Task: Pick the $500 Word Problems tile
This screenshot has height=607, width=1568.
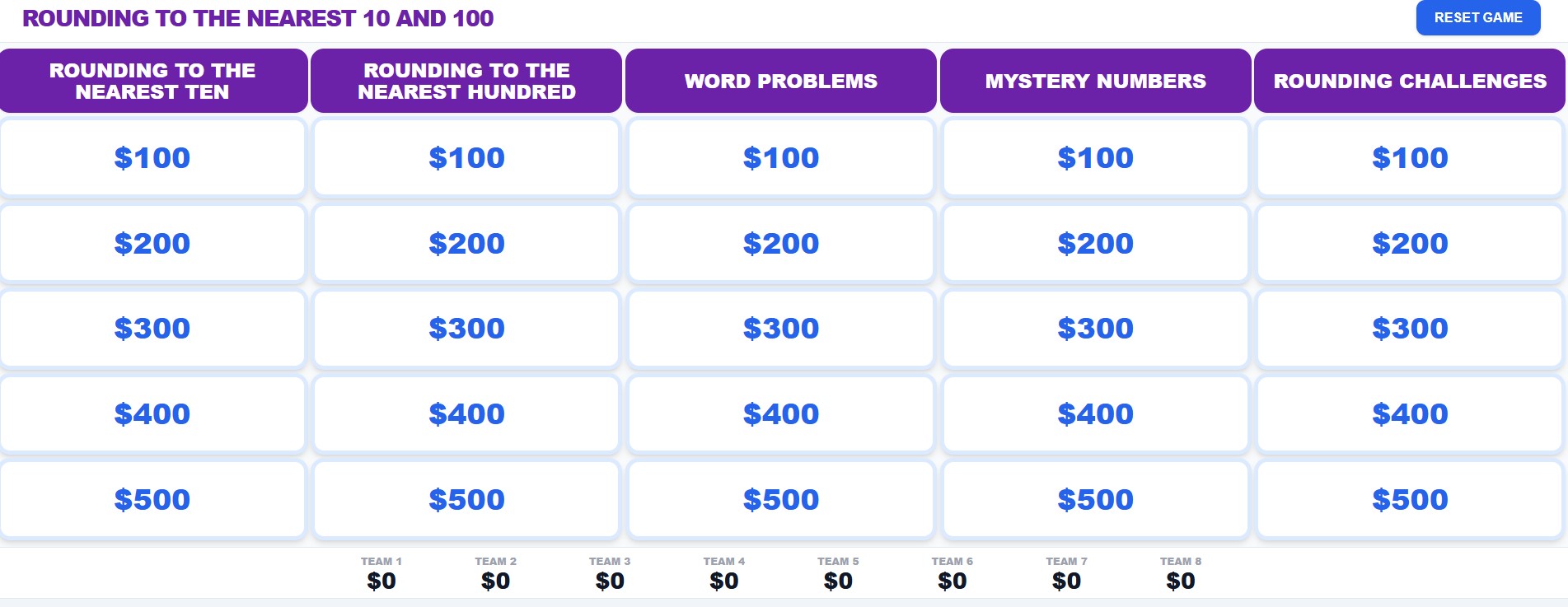Action: tap(781, 499)
